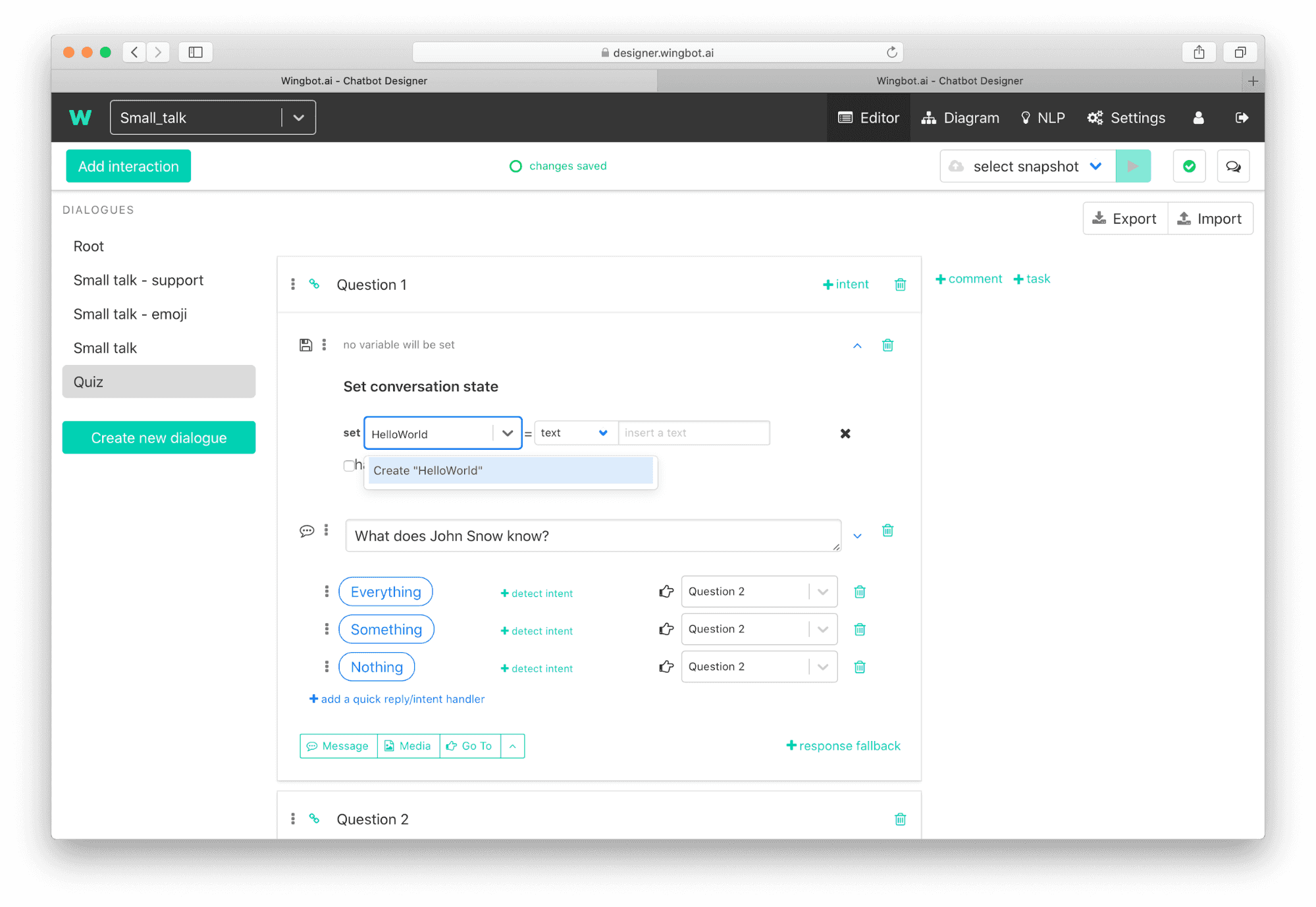The image size is (1316, 907).
Task: Click add a quick reply/intent handler
Action: tap(397, 699)
